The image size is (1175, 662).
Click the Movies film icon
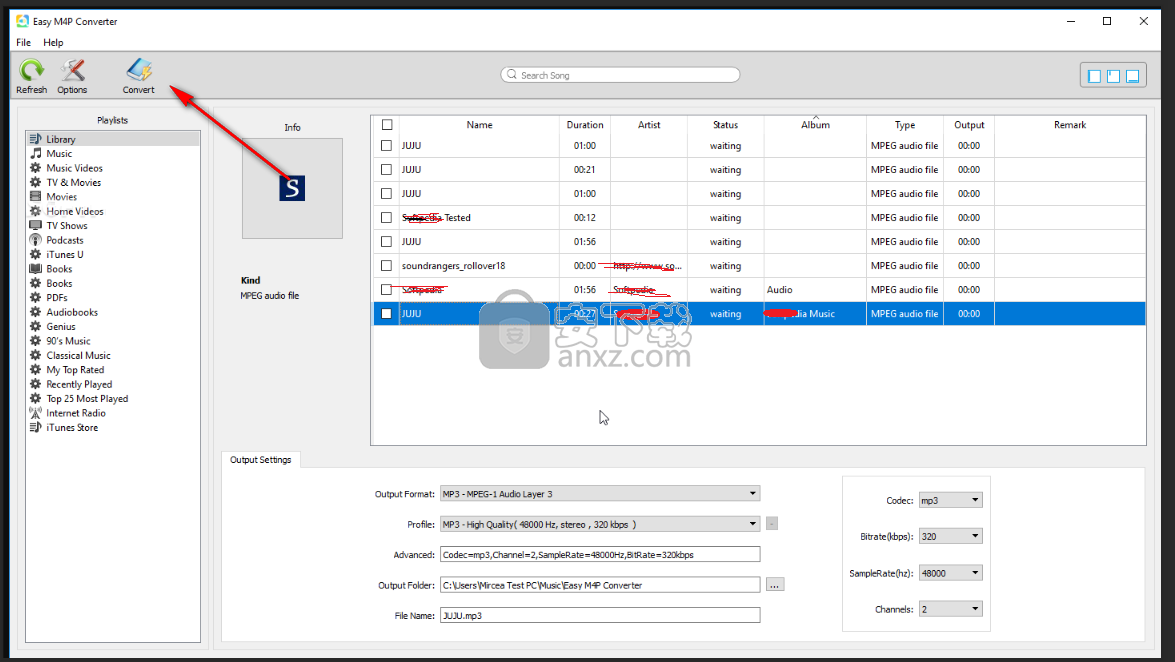pyautogui.click(x=35, y=196)
